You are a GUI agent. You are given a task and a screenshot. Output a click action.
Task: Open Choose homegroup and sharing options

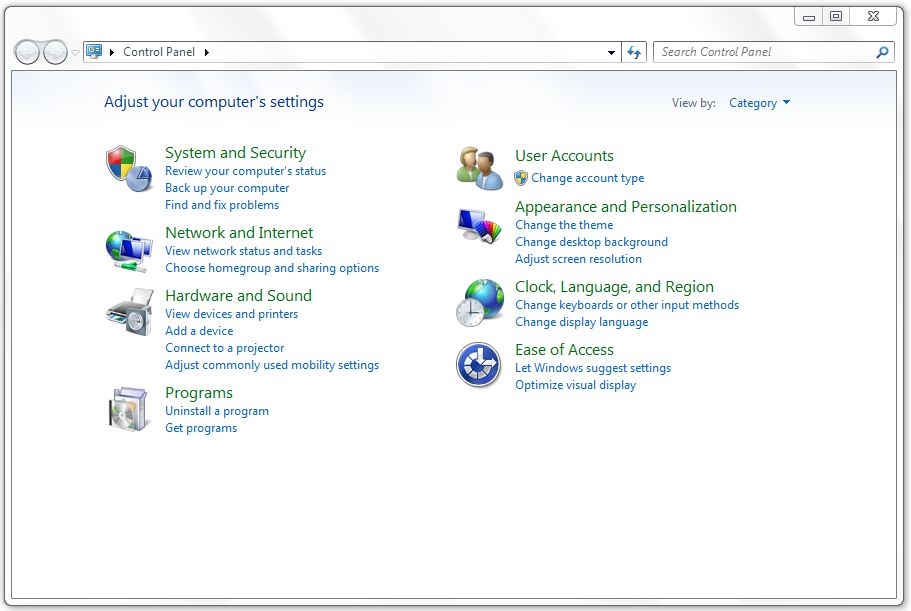click(x=272, y=268)
